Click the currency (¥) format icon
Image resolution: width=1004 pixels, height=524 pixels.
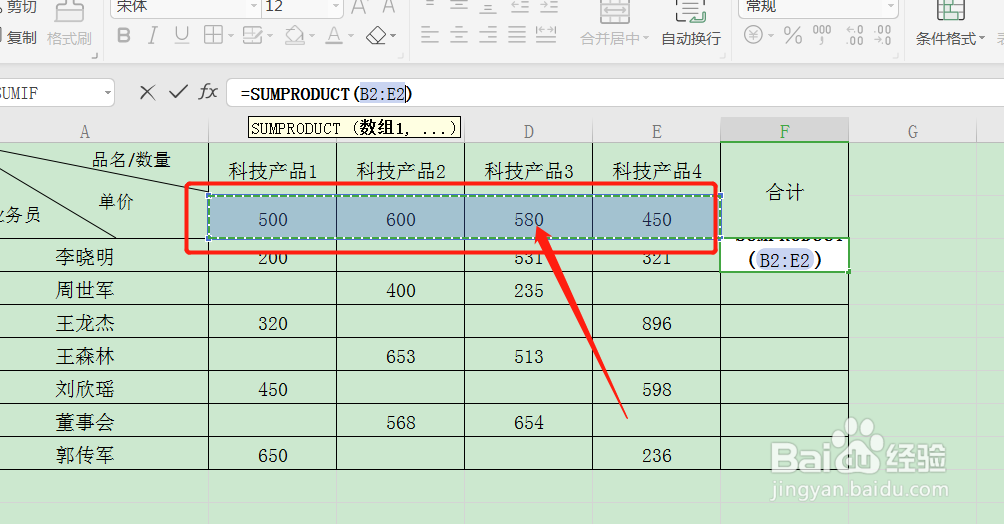[x=754, y=35]
